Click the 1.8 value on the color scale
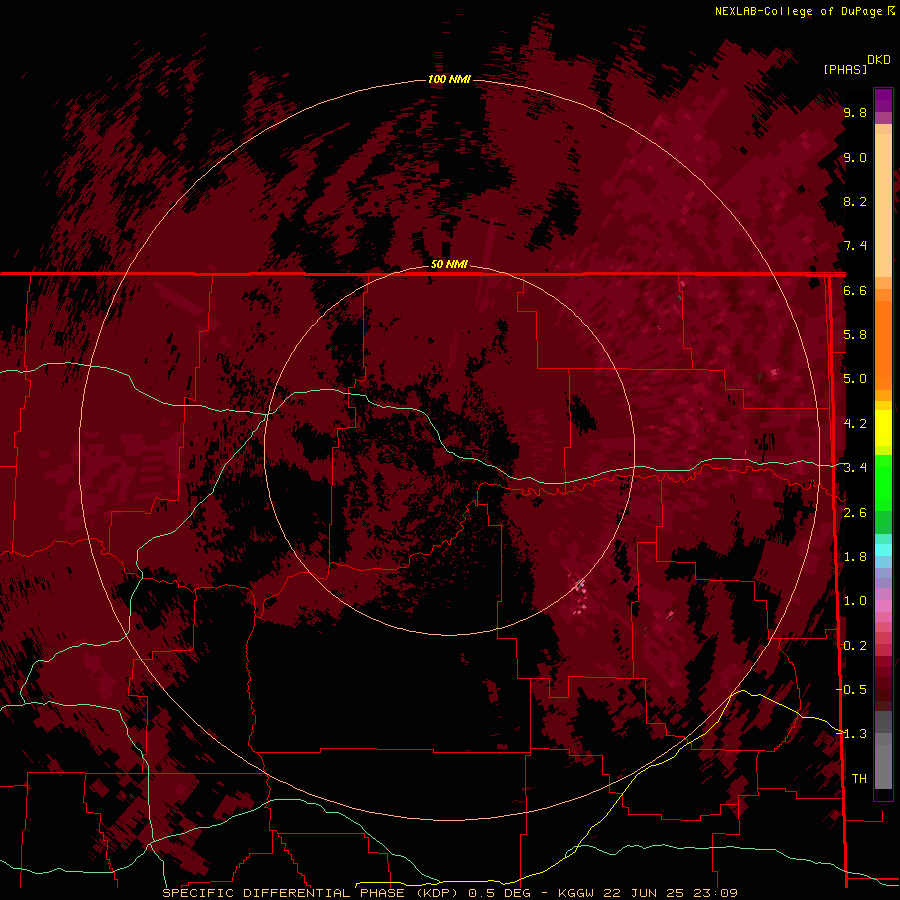 [x=855, y=557]
